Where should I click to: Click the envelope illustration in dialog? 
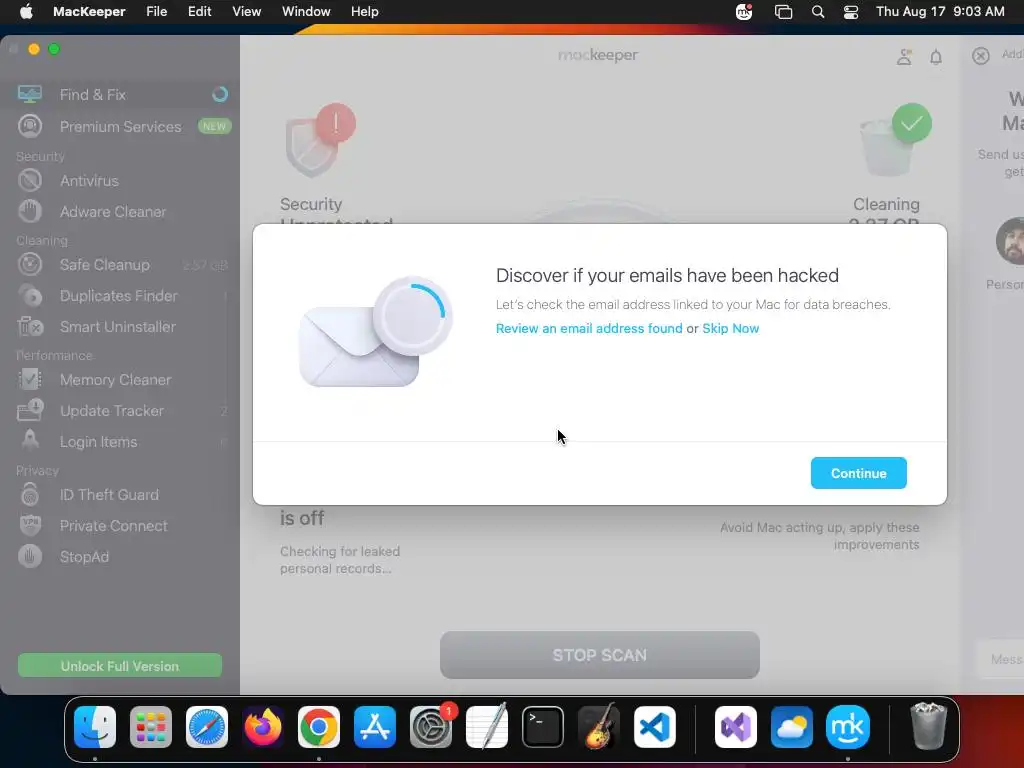pyautogui.click(x=359, y=347)
